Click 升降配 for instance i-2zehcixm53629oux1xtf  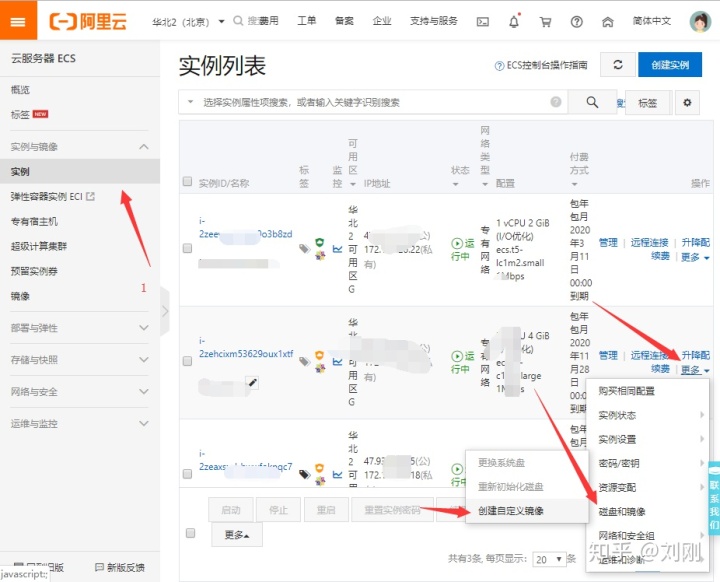pyautogui.click(x=695, y=355)
